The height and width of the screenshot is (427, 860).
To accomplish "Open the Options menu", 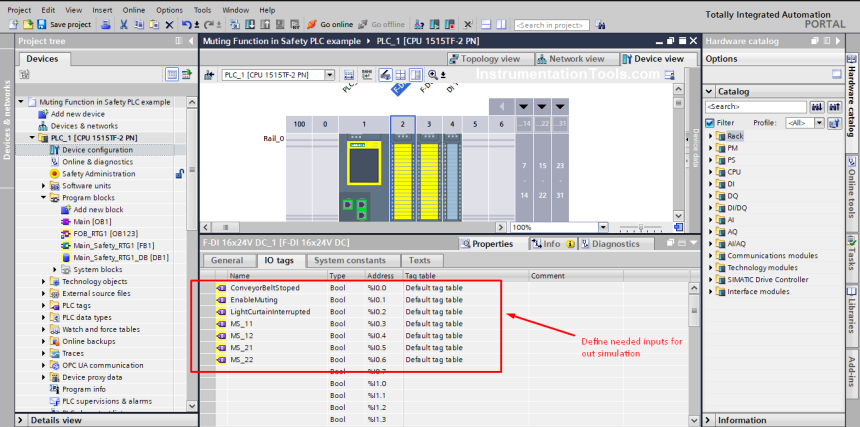I will (x=169, y=10).
